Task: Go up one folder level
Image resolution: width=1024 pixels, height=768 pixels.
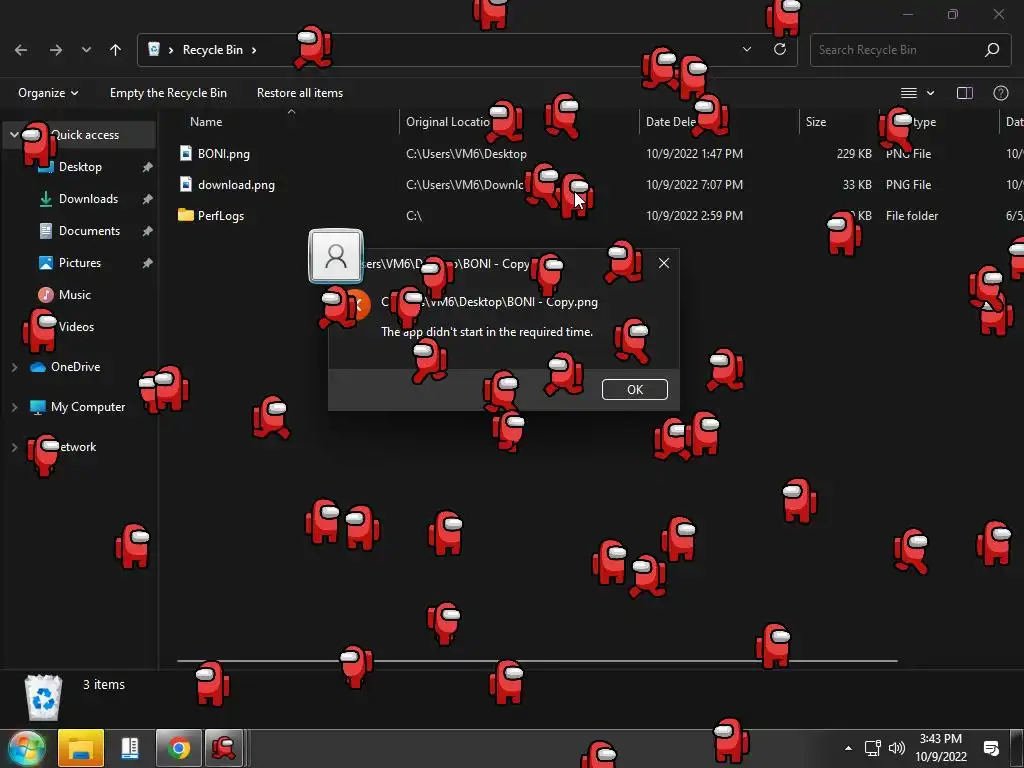Action: tap(116, 50)
